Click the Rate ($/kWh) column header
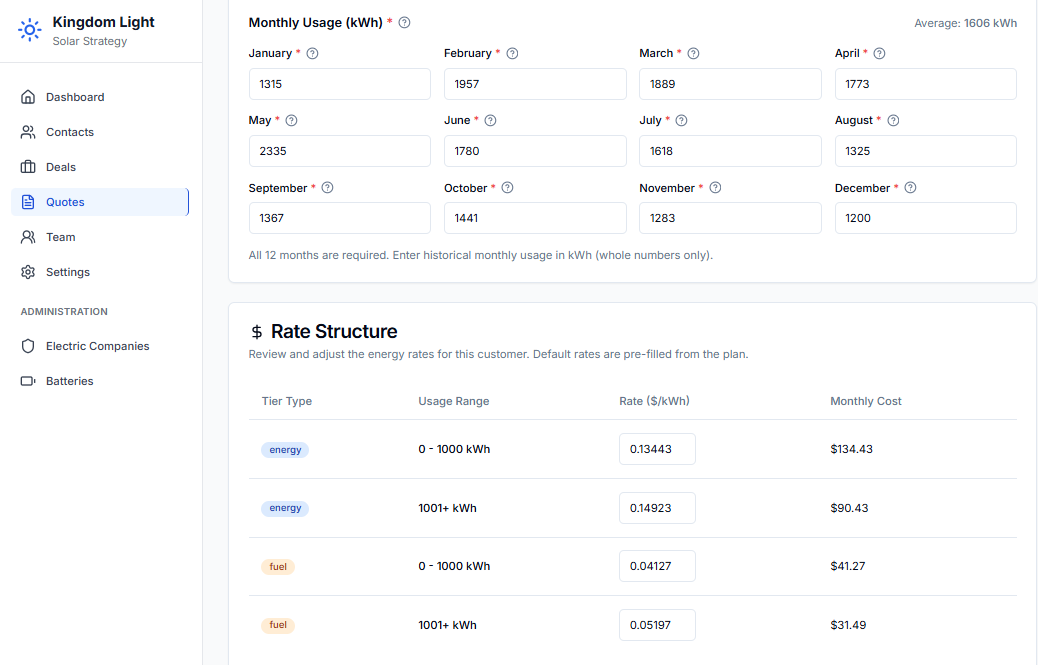Viewport: 1039px width, 665px height. pyautogui.click(x=654, y=401)
